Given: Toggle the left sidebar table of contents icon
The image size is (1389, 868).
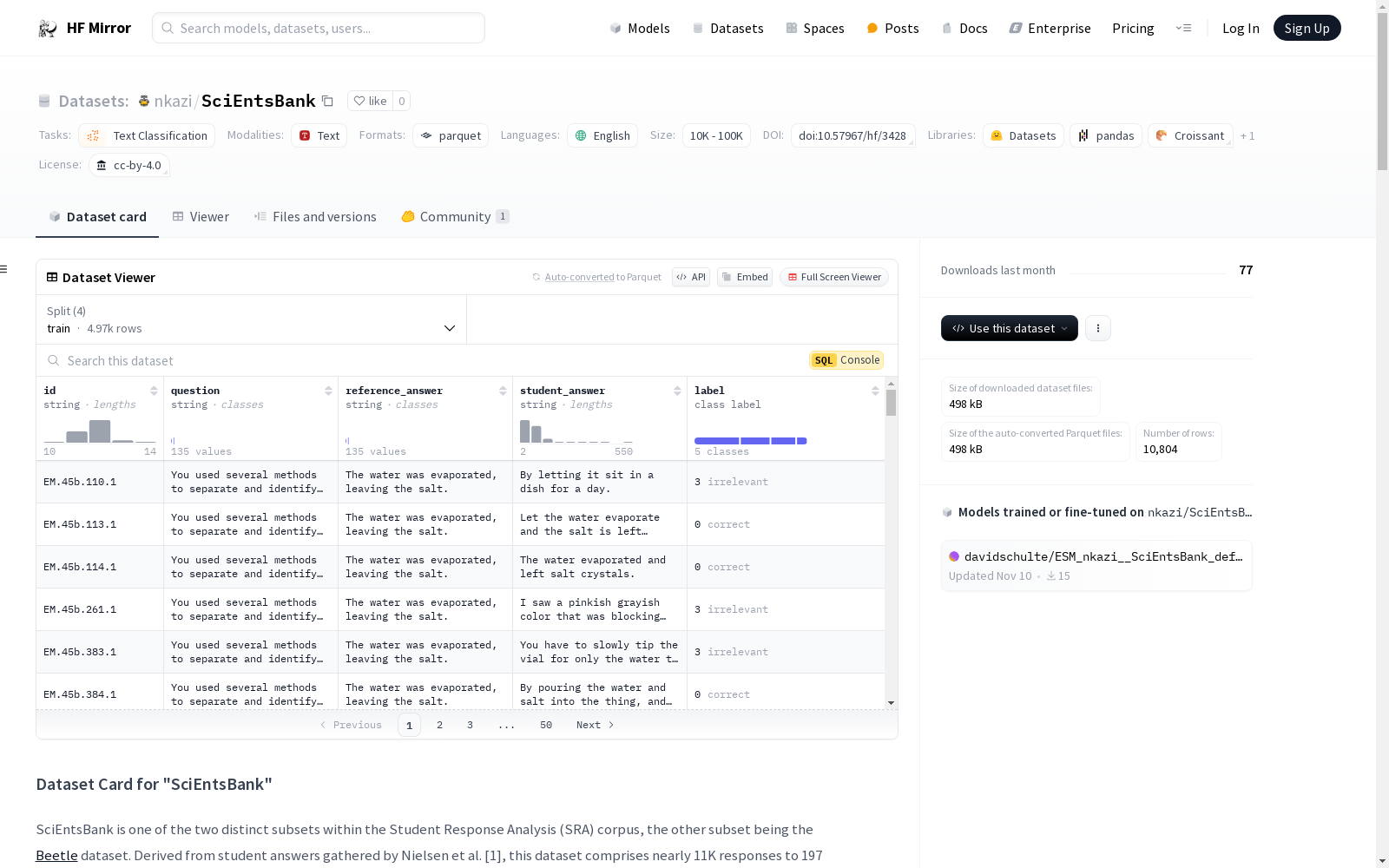Looking at the screenshot, I should (x=4, y=269).
